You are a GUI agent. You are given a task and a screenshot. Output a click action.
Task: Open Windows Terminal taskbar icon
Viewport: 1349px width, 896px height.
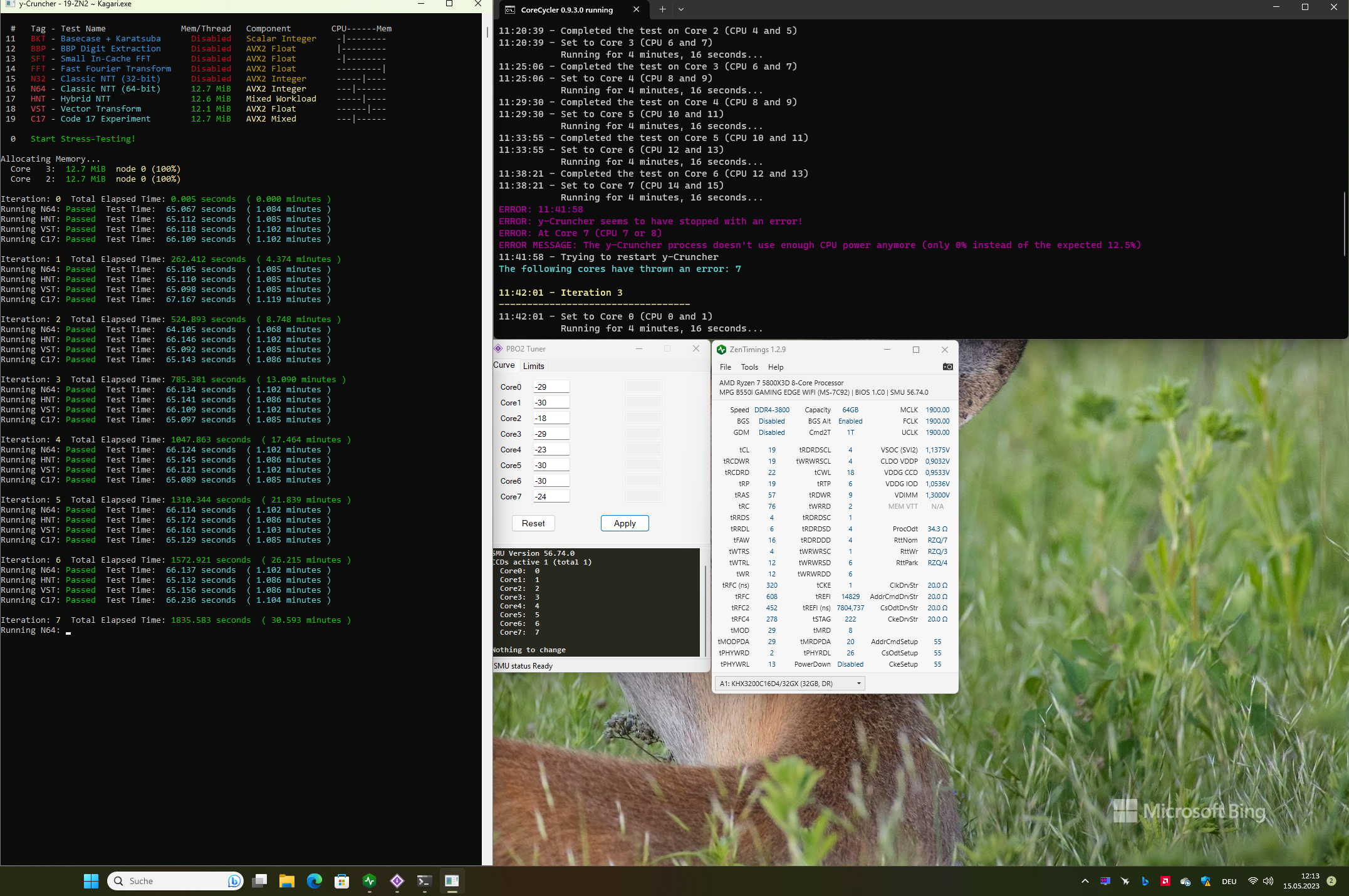[424, 881]
